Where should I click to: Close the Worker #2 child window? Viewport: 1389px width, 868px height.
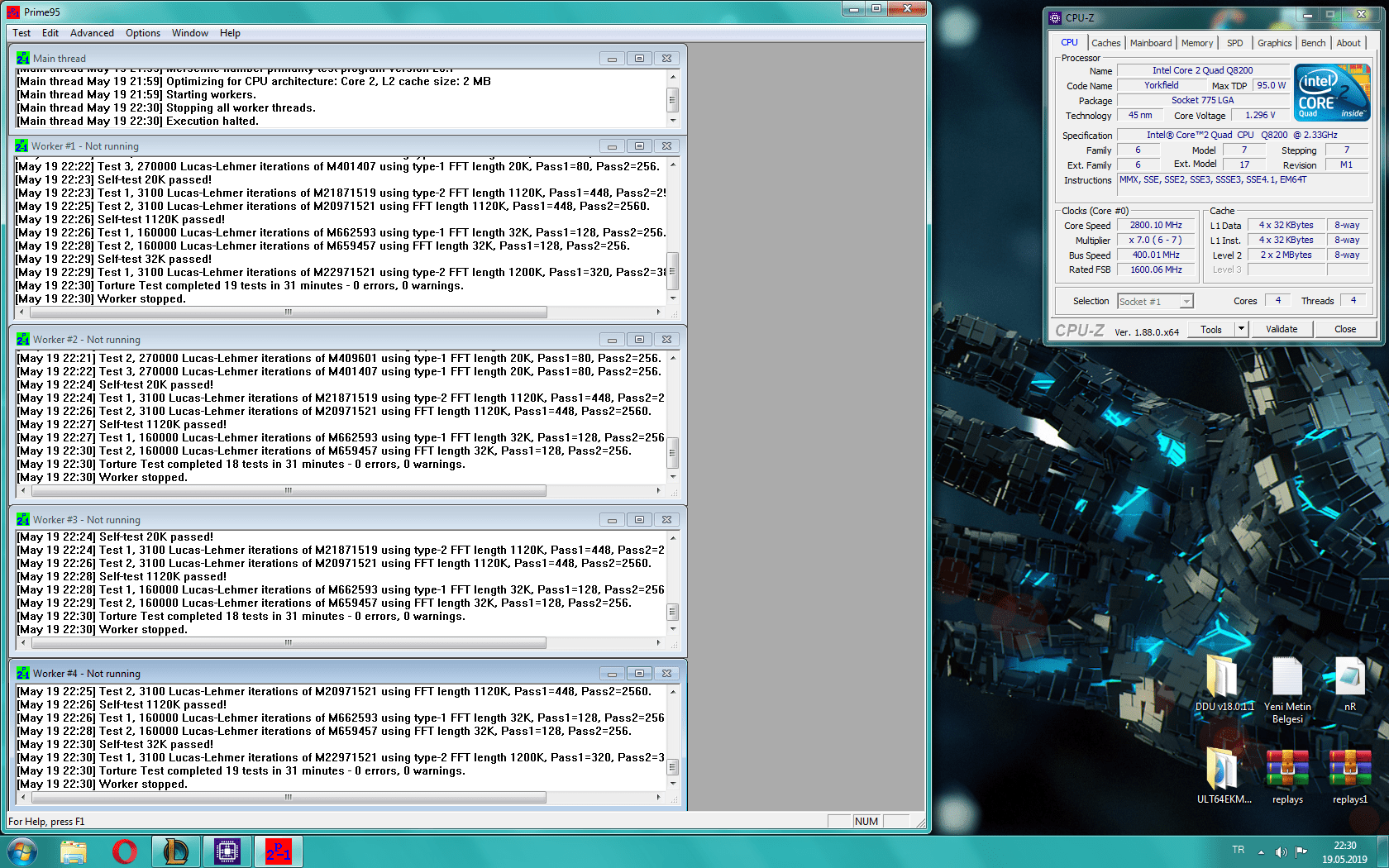(x=666, y=340)
